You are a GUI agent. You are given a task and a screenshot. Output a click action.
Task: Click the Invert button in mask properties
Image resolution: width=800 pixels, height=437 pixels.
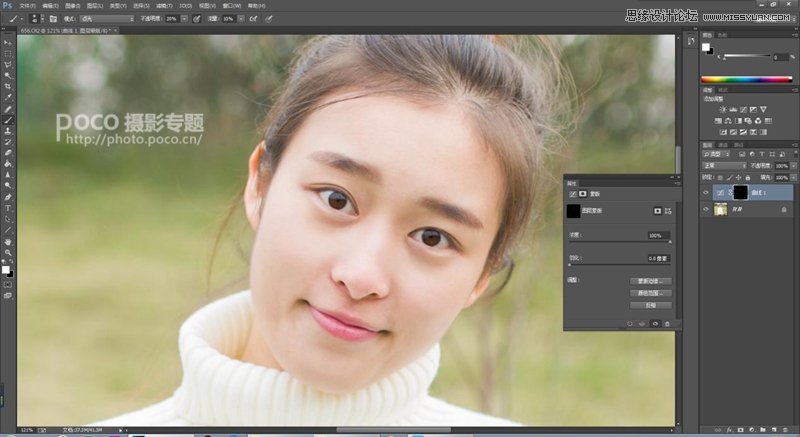(651, 304)
